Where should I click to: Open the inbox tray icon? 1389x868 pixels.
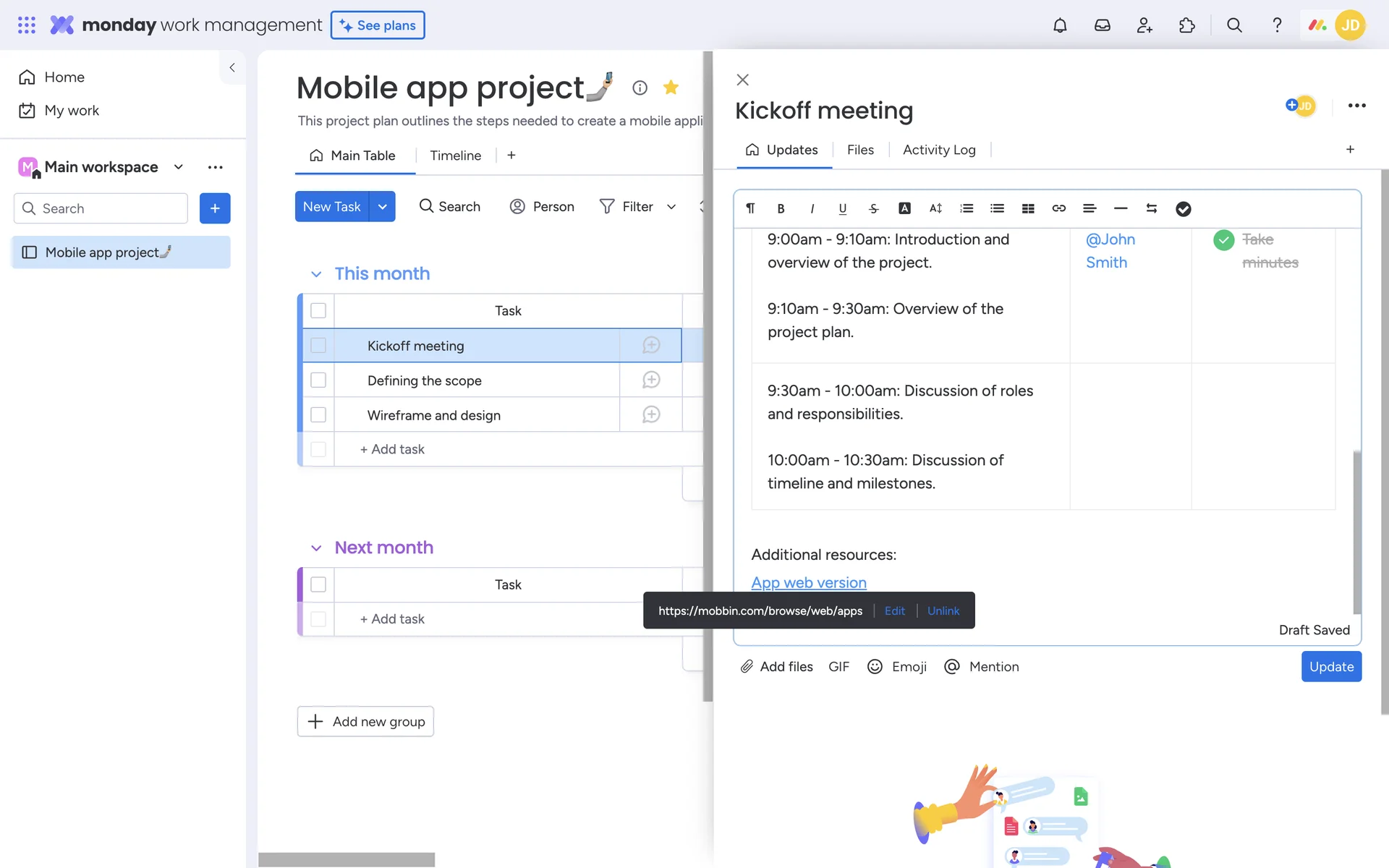coord(1102,25)
